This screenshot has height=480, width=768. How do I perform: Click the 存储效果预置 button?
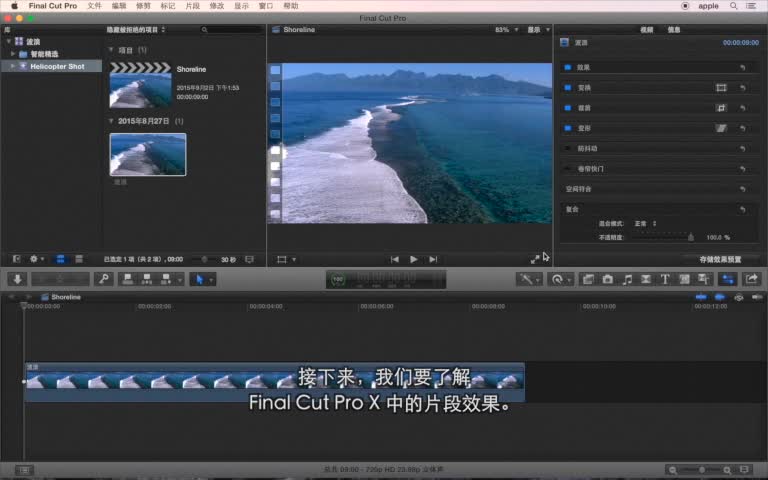720,260
